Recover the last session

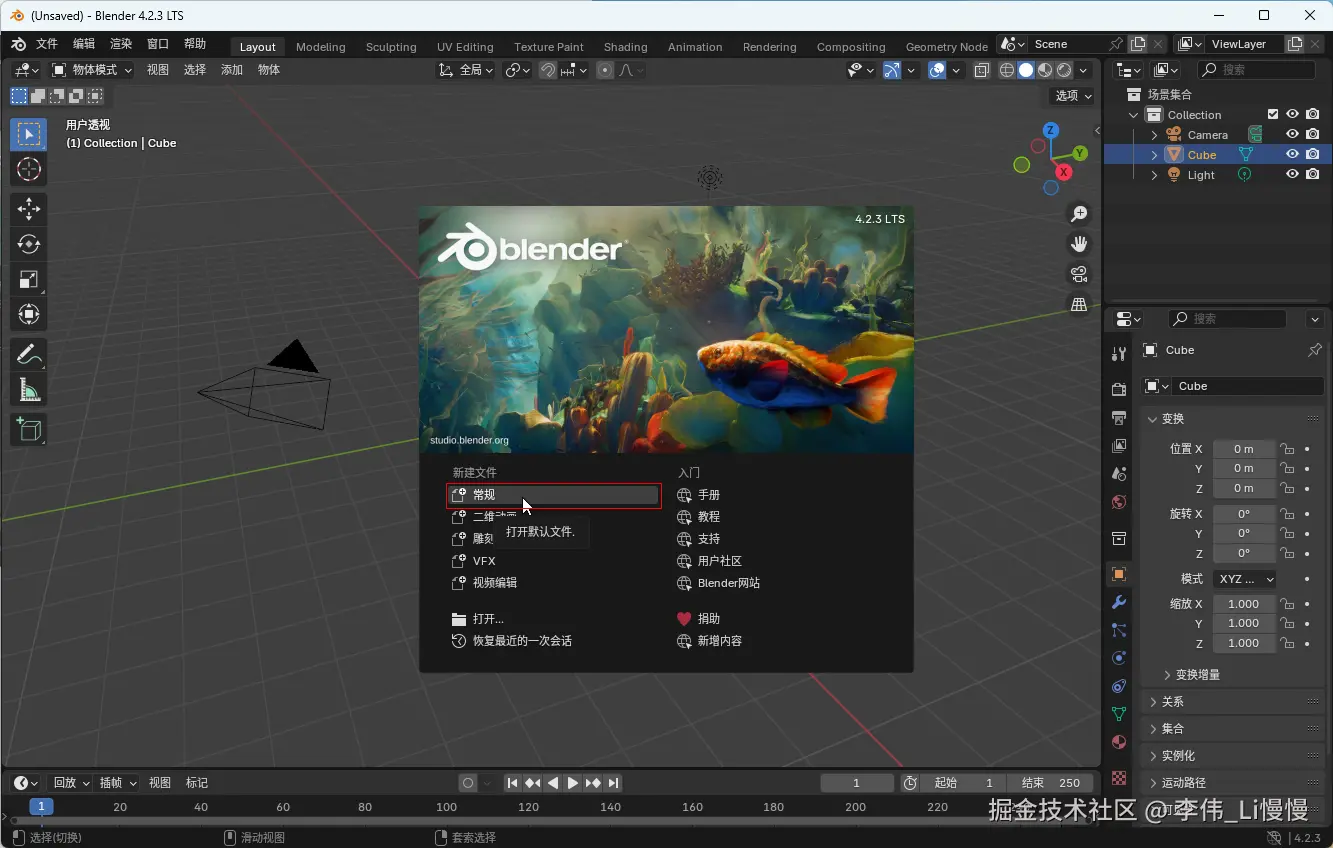[x=554, y=641]
